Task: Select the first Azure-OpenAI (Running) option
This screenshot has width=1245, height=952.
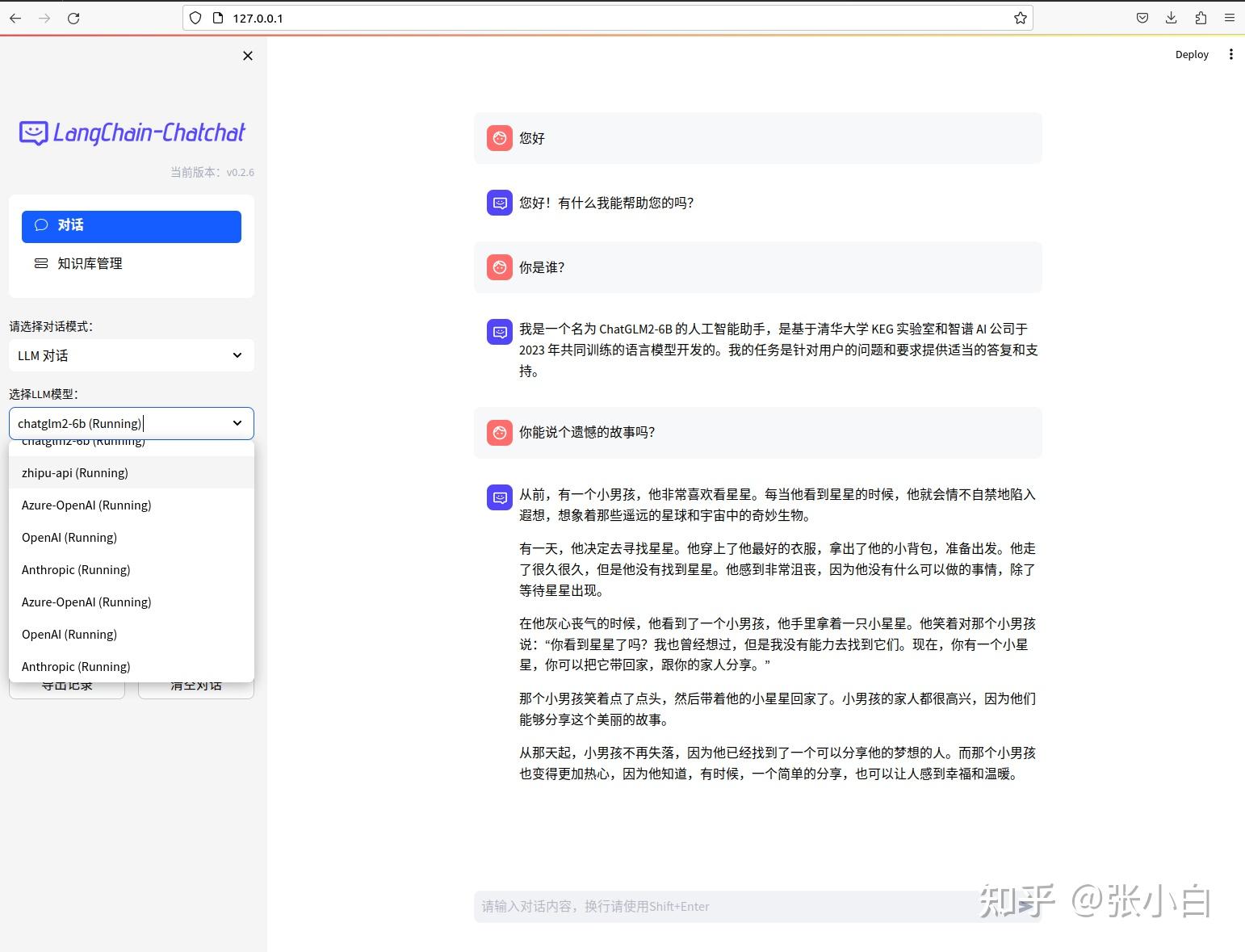Action: click(x=132, y=505)
